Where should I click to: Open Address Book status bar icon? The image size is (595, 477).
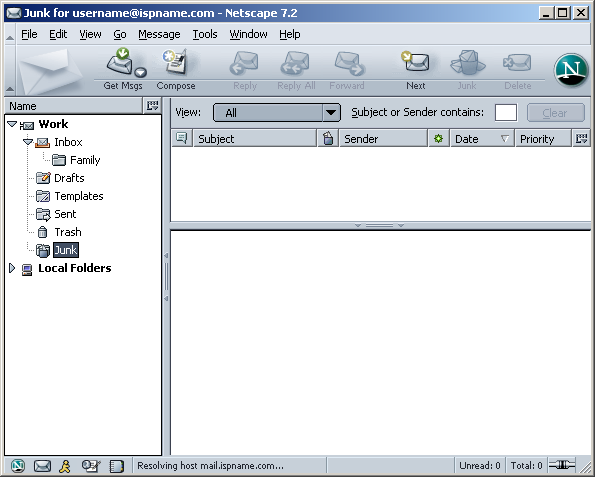(116, 466)
